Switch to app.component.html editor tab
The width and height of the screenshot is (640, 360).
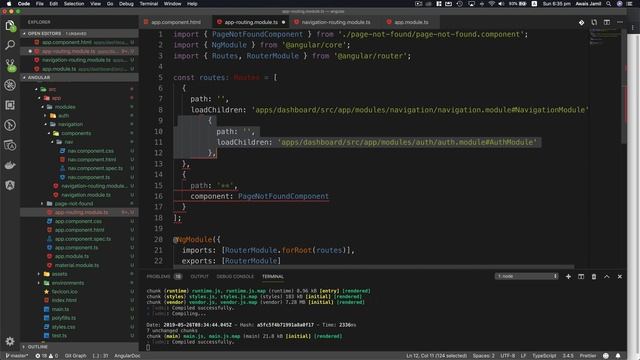(176, 22)
